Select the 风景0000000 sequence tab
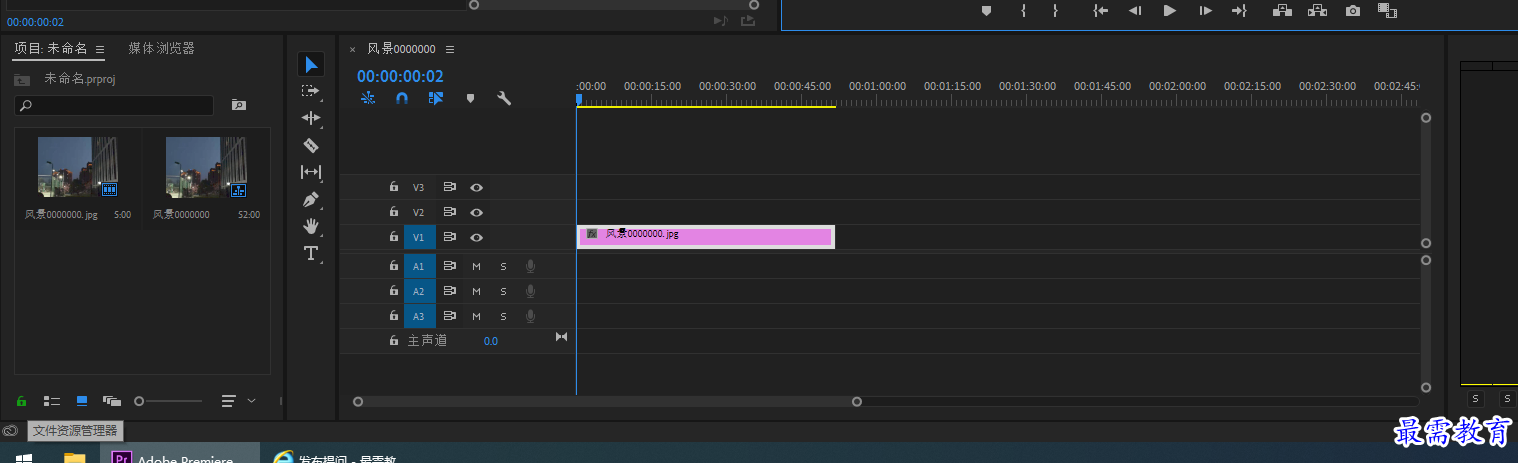 pos(401,49)
